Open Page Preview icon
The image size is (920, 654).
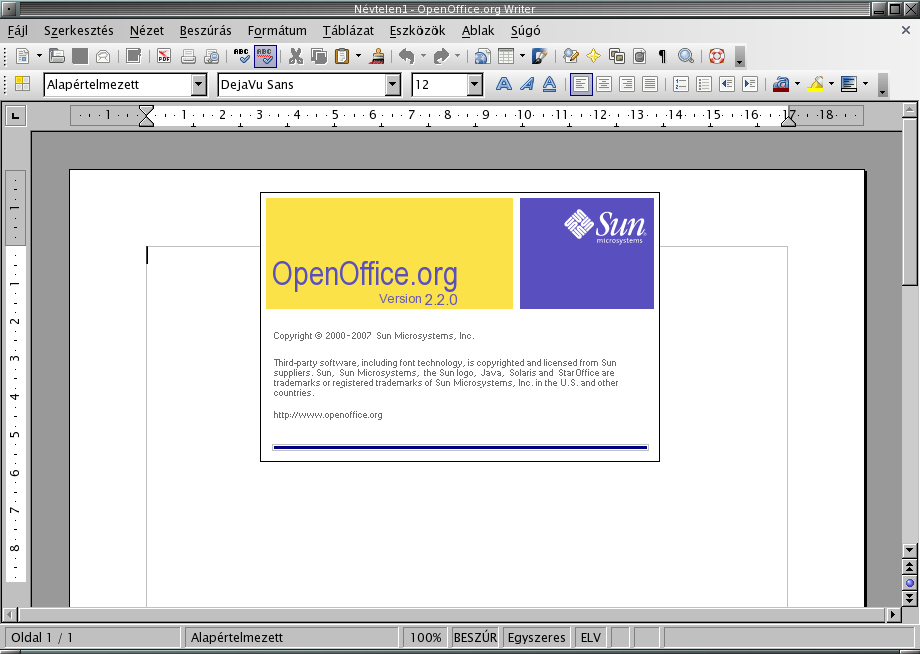[211, 56]
